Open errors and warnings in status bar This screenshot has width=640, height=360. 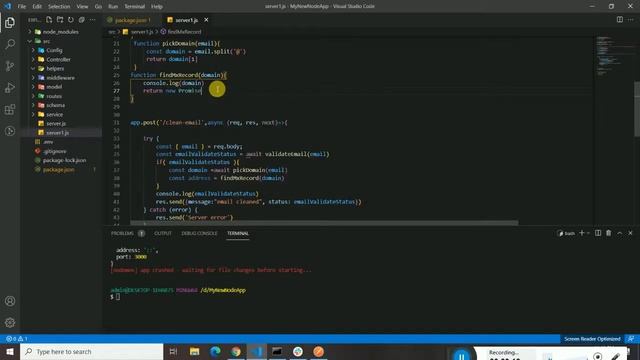coord(16,339)
